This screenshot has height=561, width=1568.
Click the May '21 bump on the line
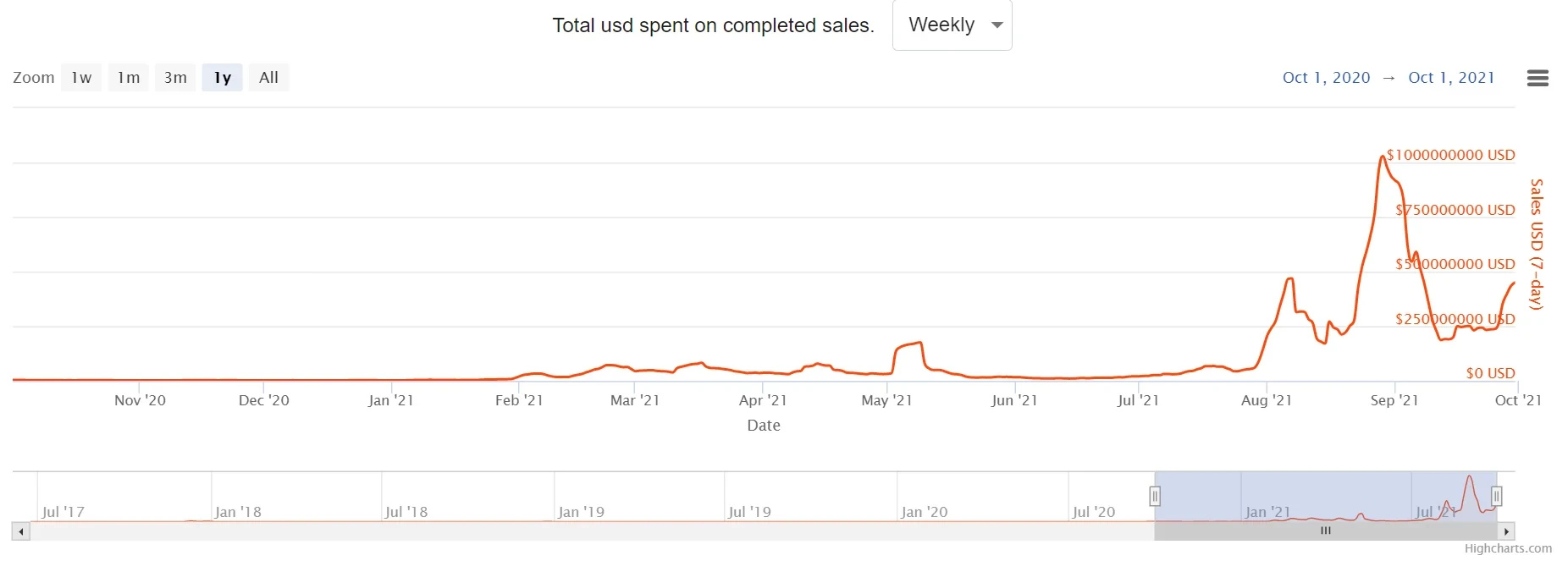pyautogui.click(x=909, y=344)
